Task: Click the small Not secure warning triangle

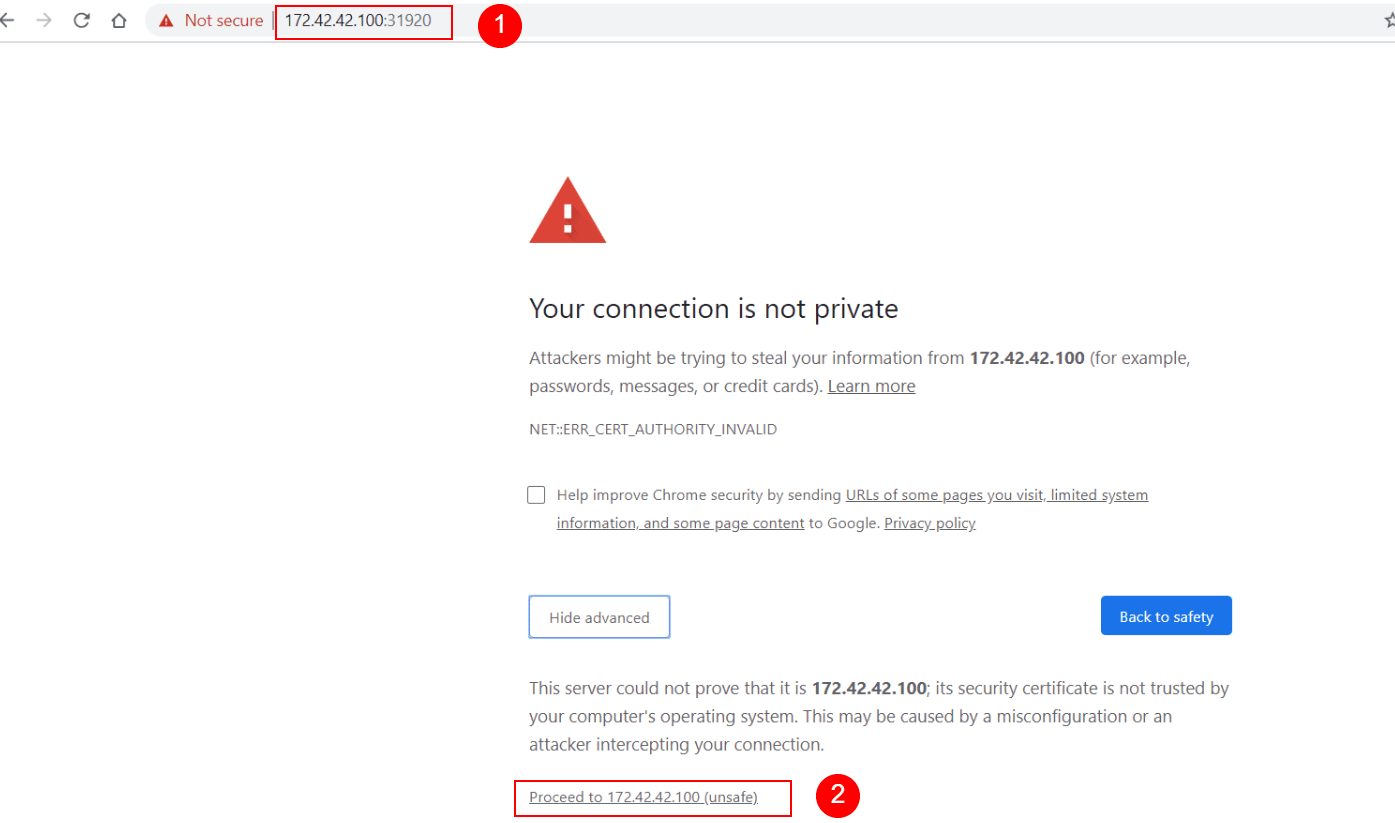Action: tap(166, 21)
